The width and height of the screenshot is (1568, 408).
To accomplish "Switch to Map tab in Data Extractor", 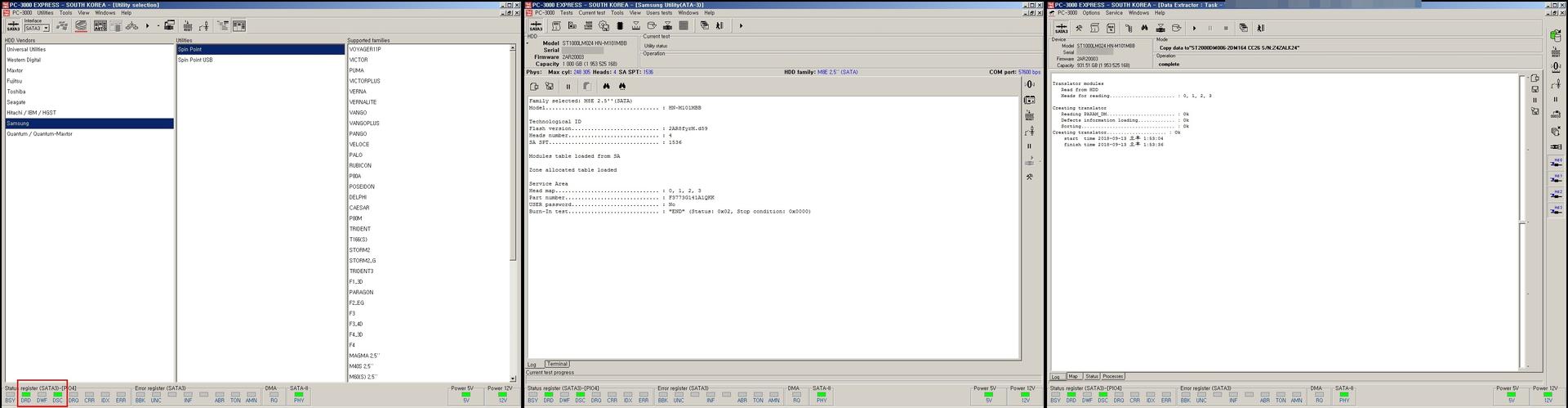I will (x=1073, y=377).
